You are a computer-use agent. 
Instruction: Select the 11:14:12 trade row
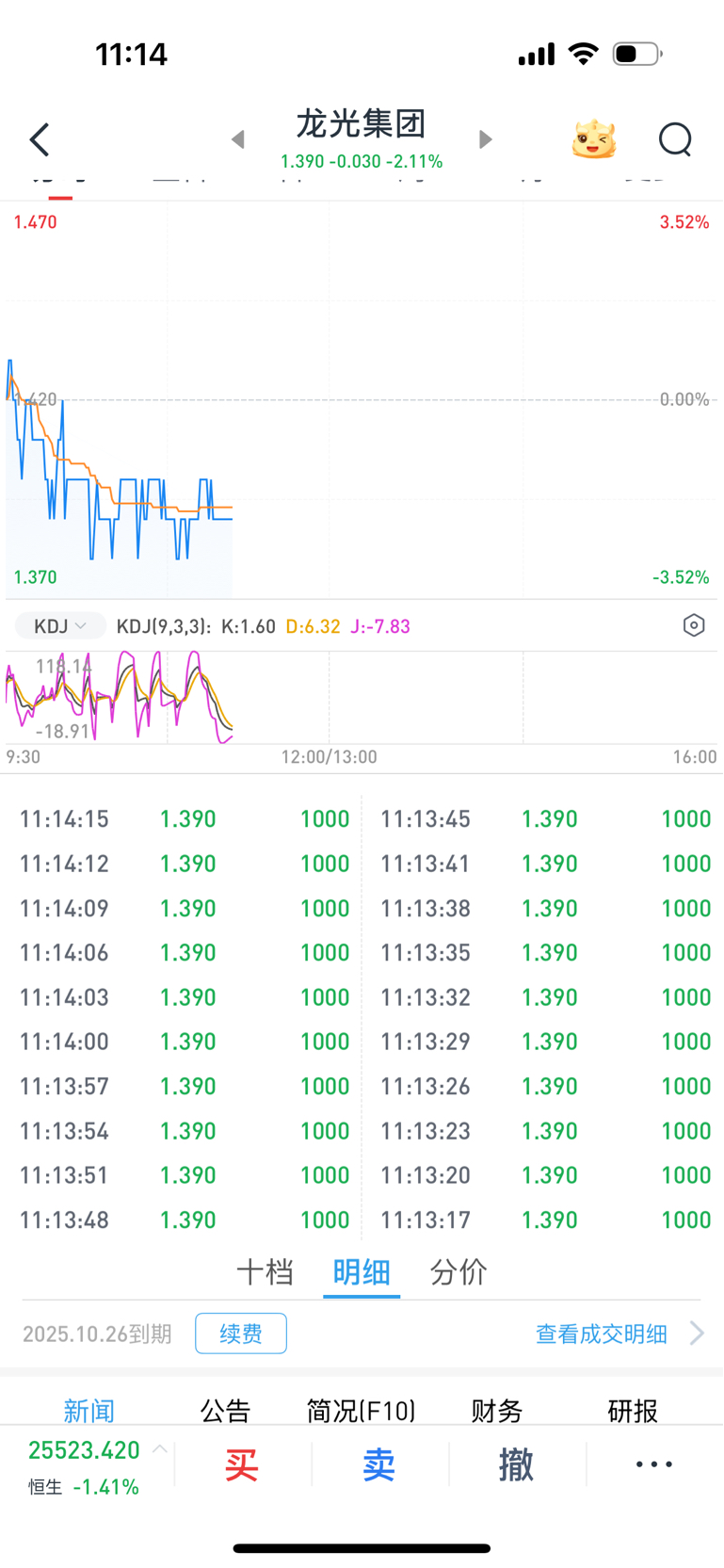click(x=185, y=864)
